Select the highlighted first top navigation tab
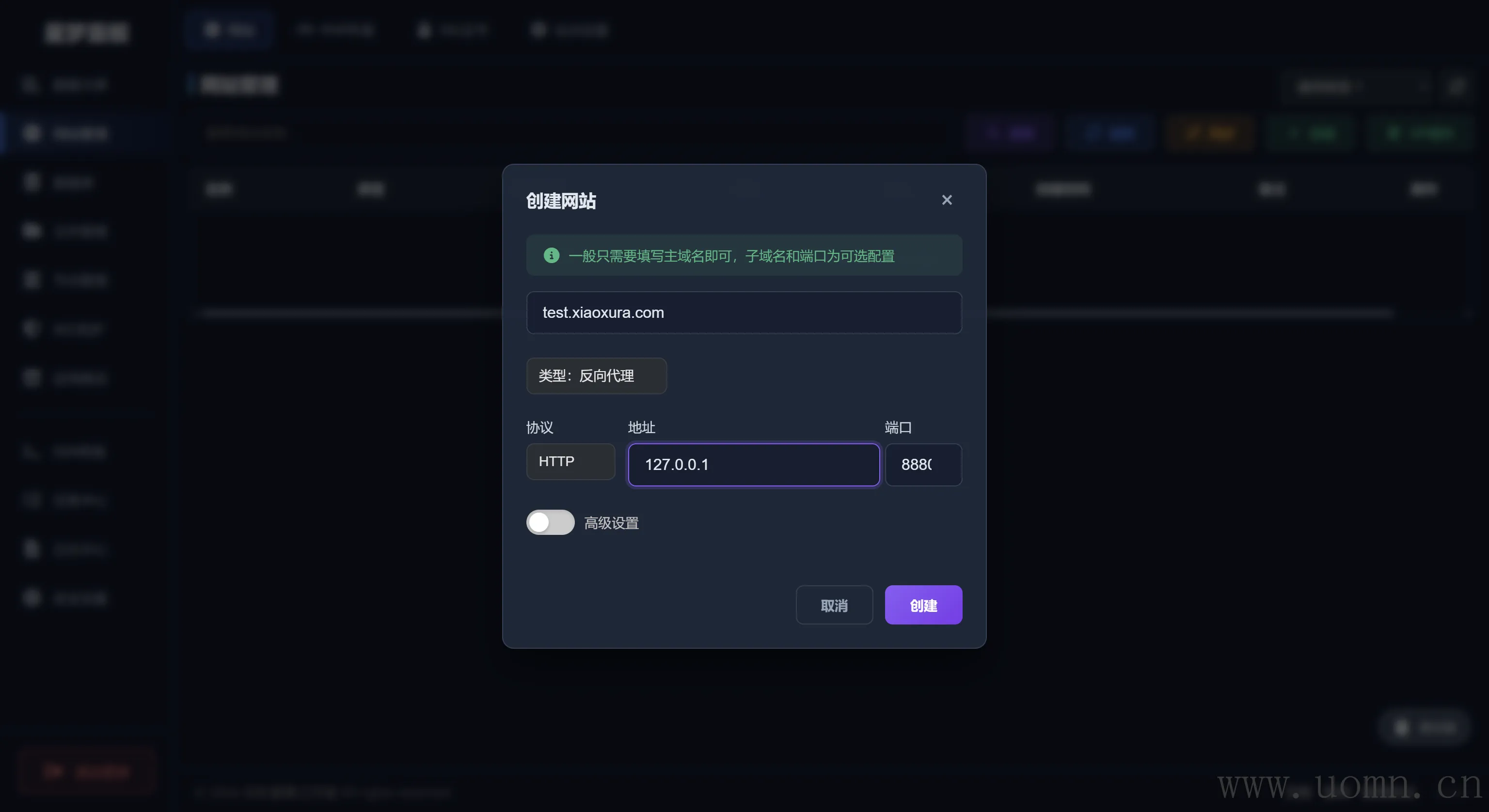This screenshot has width=1489, height=812. coord(229,30)
